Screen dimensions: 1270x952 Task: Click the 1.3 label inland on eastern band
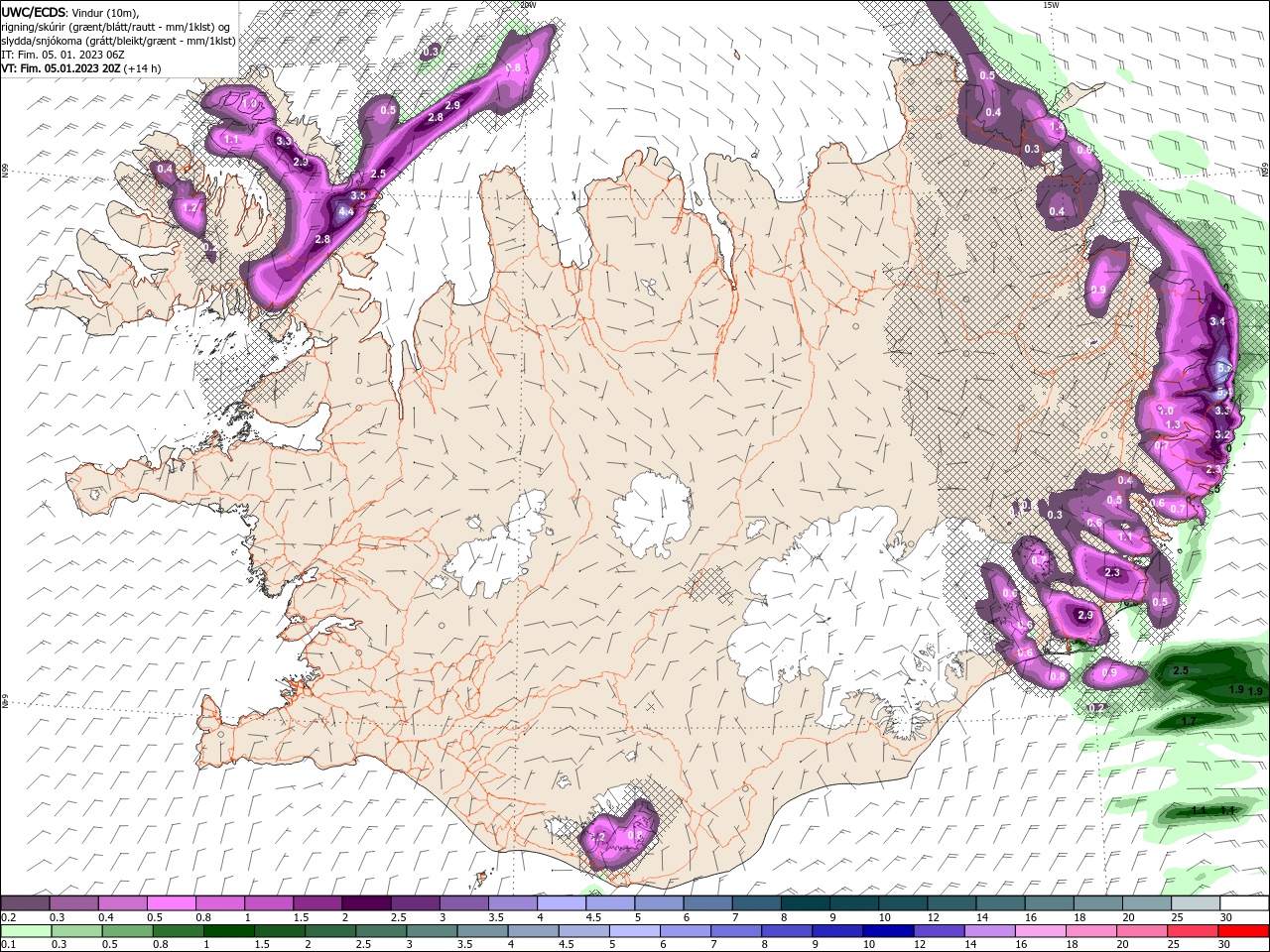(x=1173, y=424)
